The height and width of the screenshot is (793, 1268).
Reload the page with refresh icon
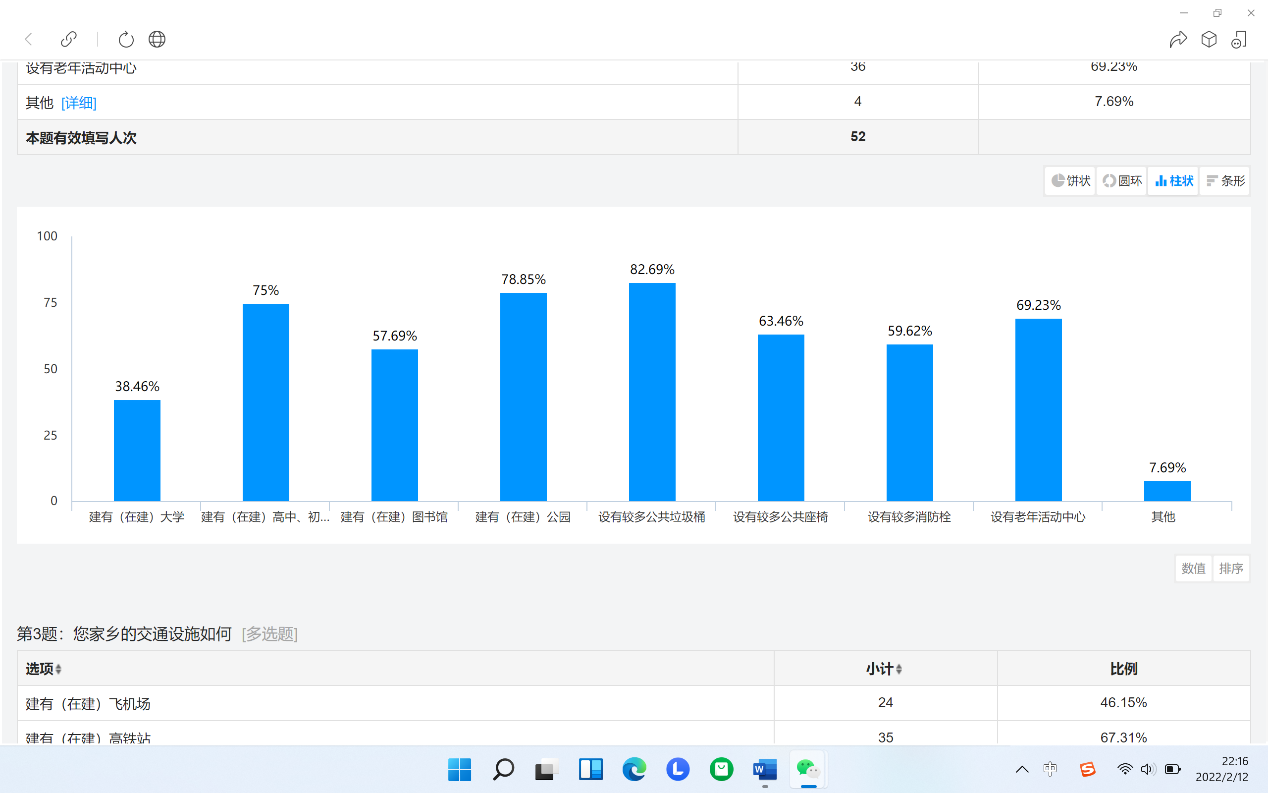click(126, 39)
